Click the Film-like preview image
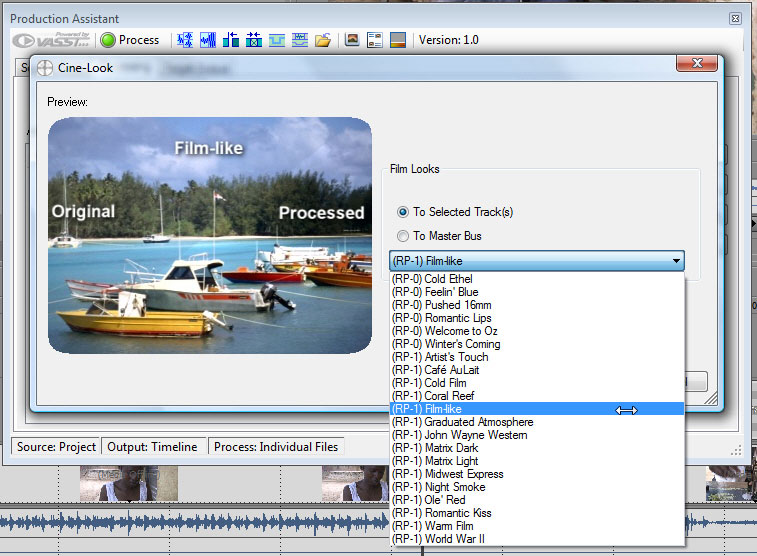This screenshot has width=757, height=556. point(210,235)
